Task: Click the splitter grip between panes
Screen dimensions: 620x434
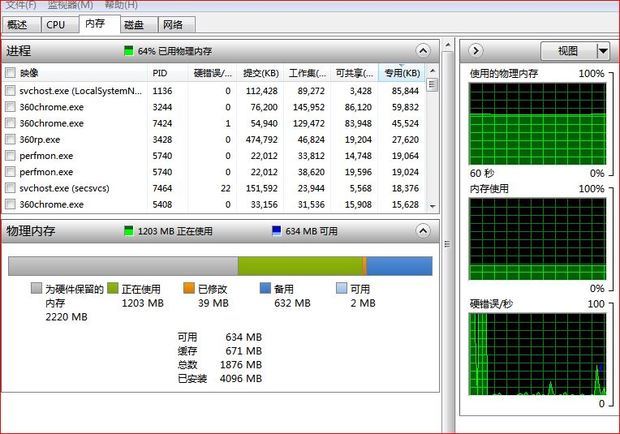Action: (448, 244)
